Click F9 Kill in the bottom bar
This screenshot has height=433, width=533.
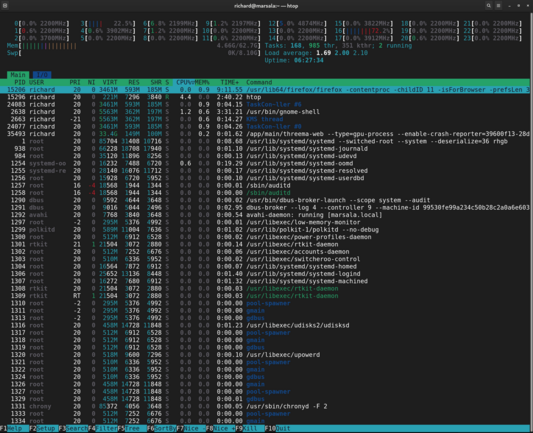[x=250, y=429]
